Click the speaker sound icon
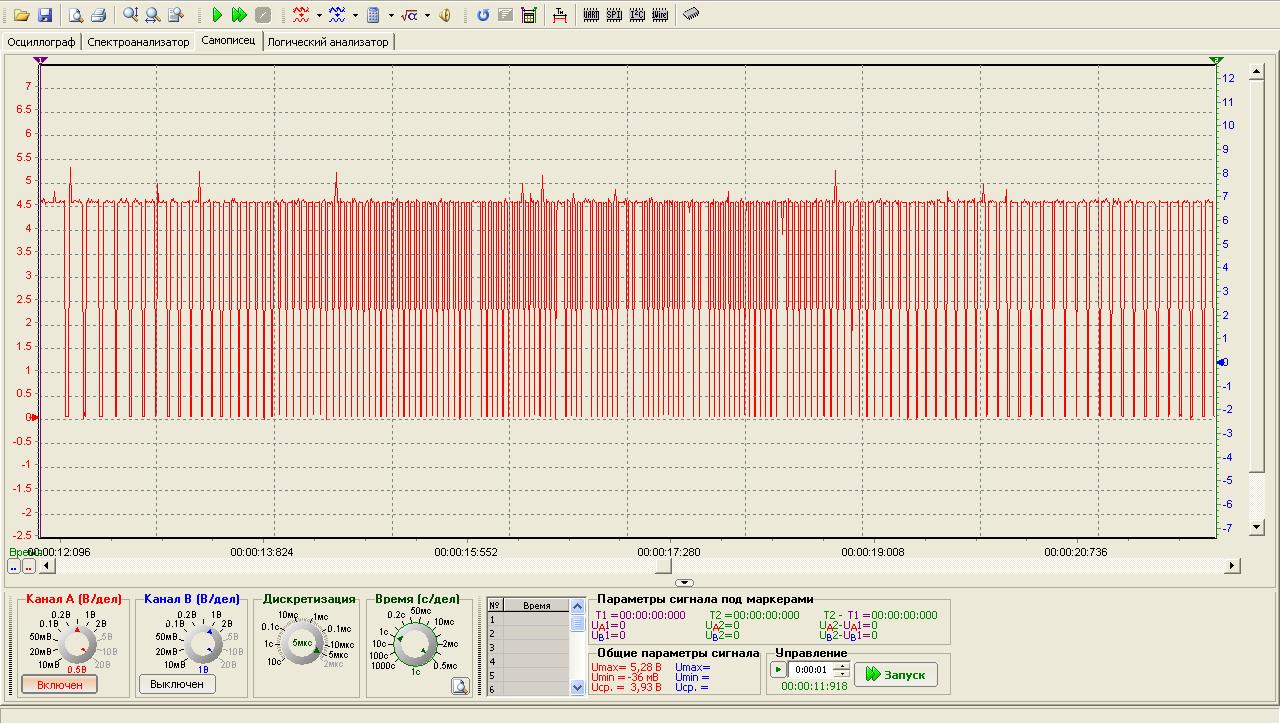 tap(445, 15)
